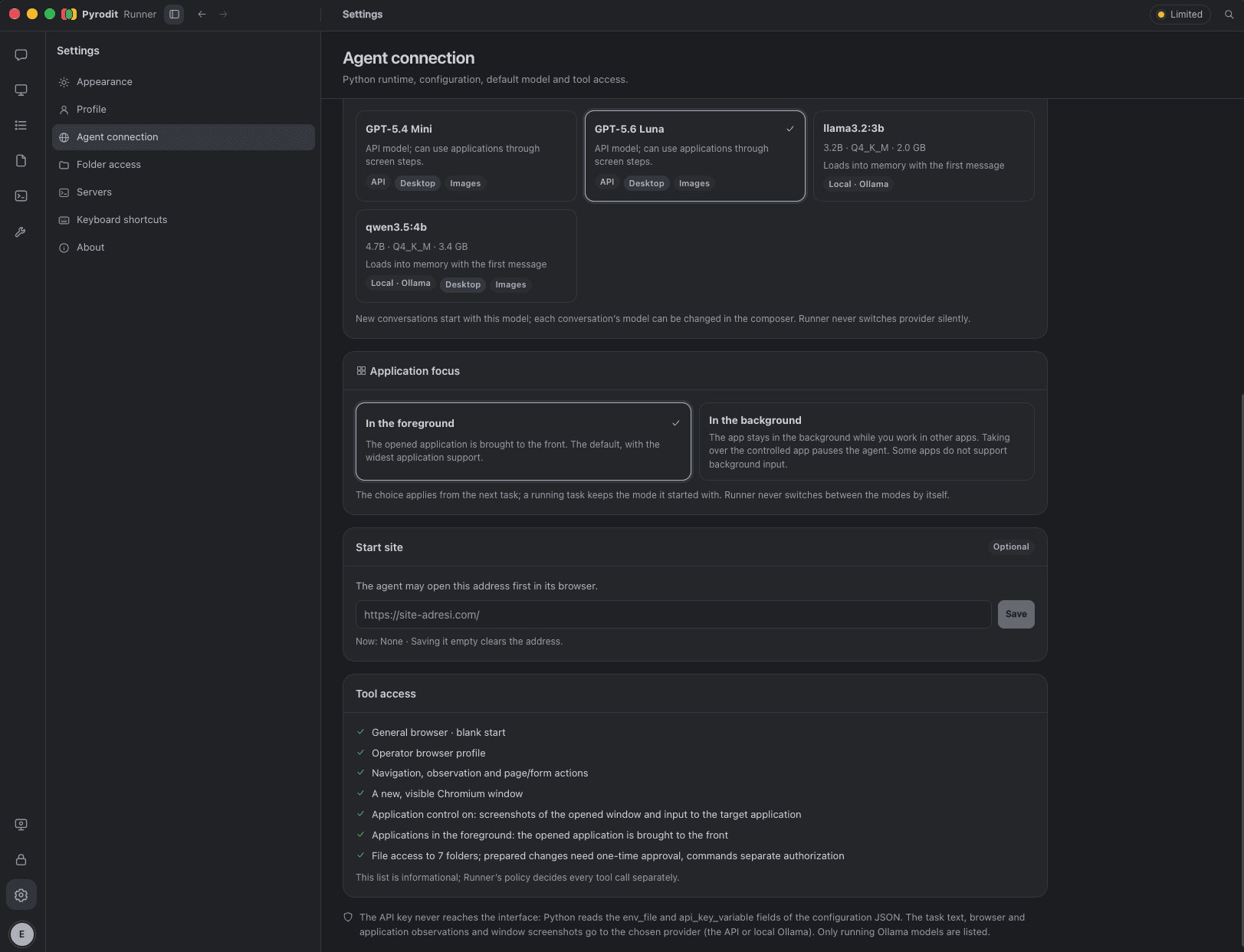
Task: Click the lock icon in left rail
Action: [x=21, y=860]
